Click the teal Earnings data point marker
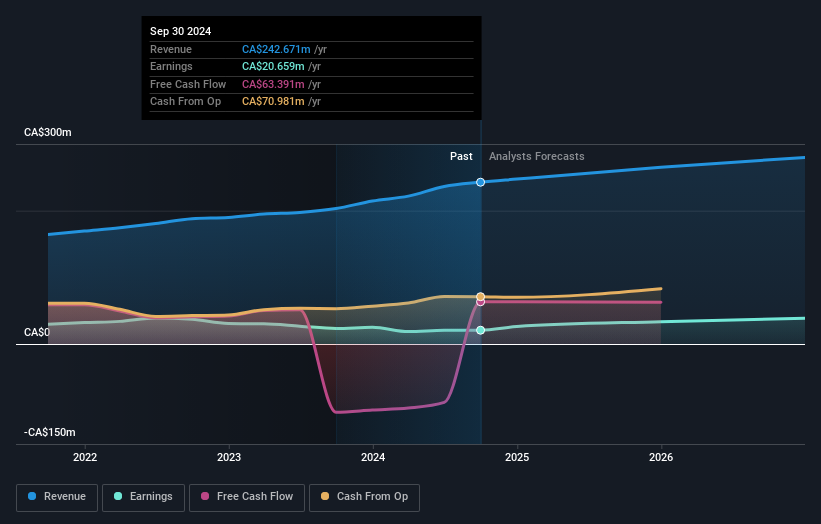The width and height of the screenshot is (821, 524). [481, 330]
